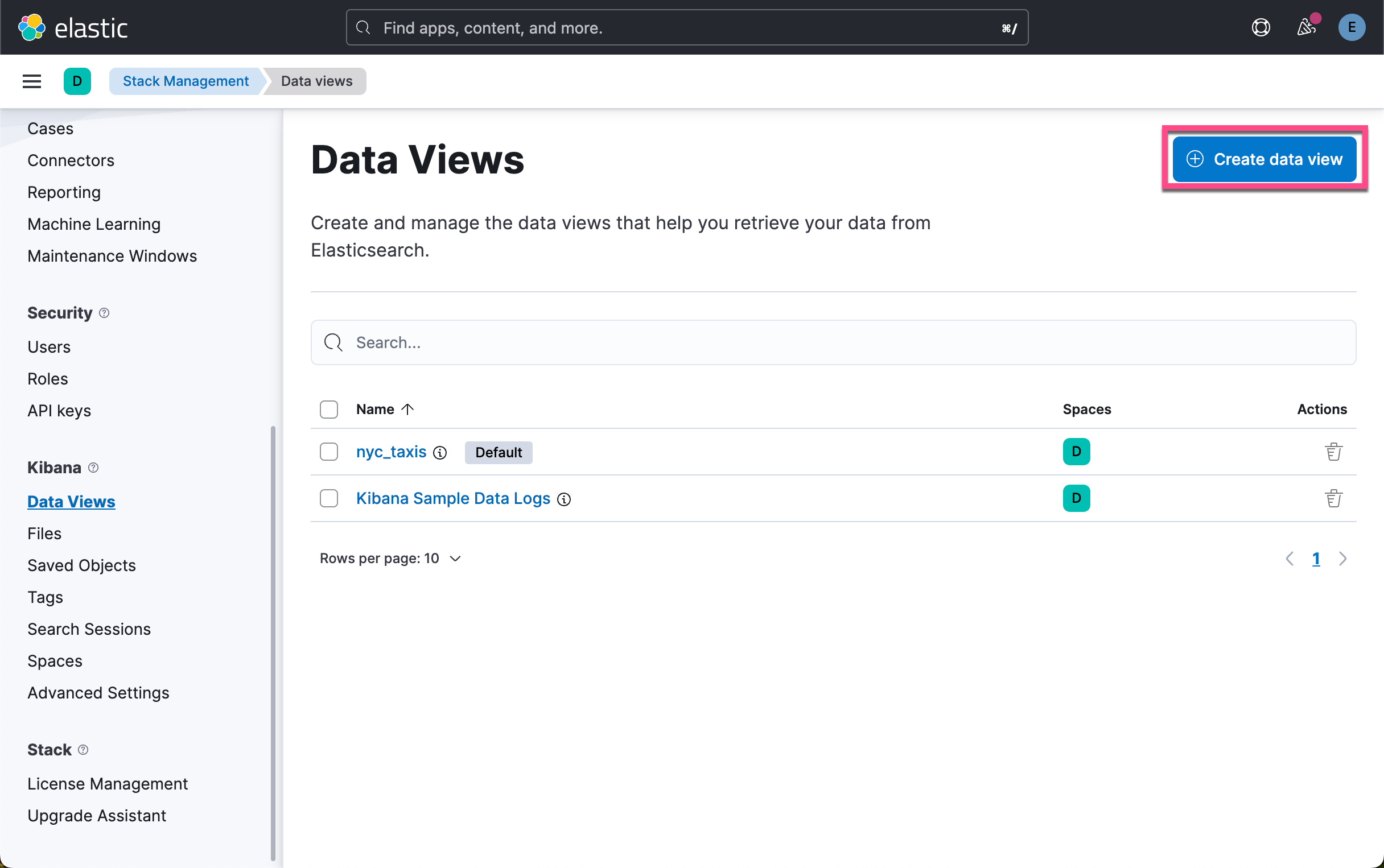
Task: Select all rows via header checkbox
Action: (328, 410)
